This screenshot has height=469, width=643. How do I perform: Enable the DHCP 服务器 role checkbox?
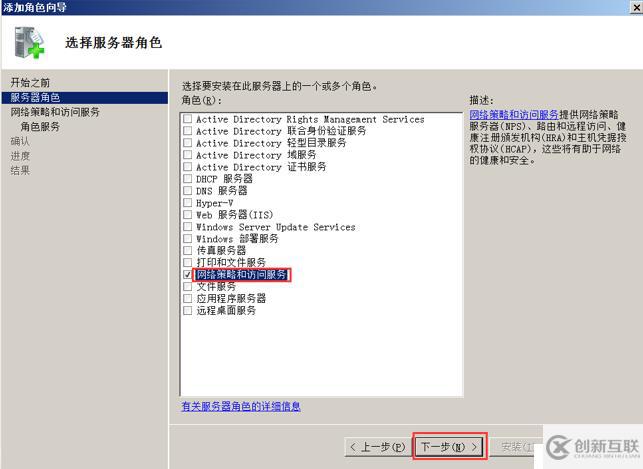tap(187, 178)
